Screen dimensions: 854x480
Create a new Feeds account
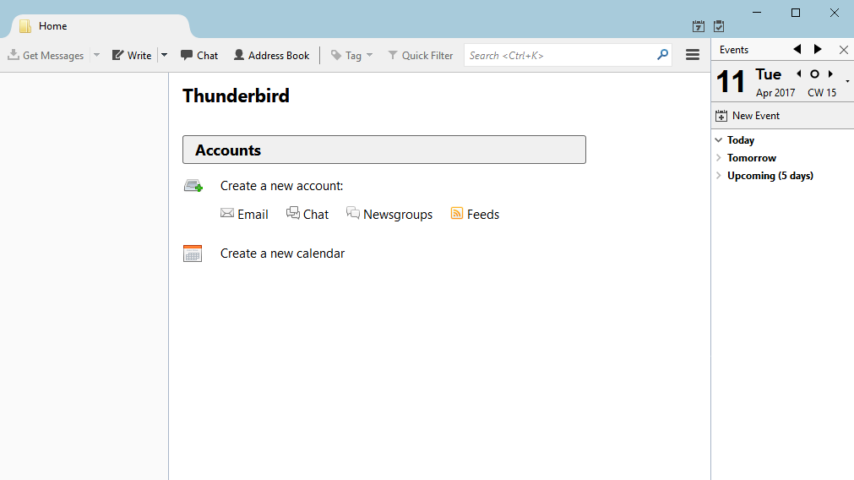474,214
